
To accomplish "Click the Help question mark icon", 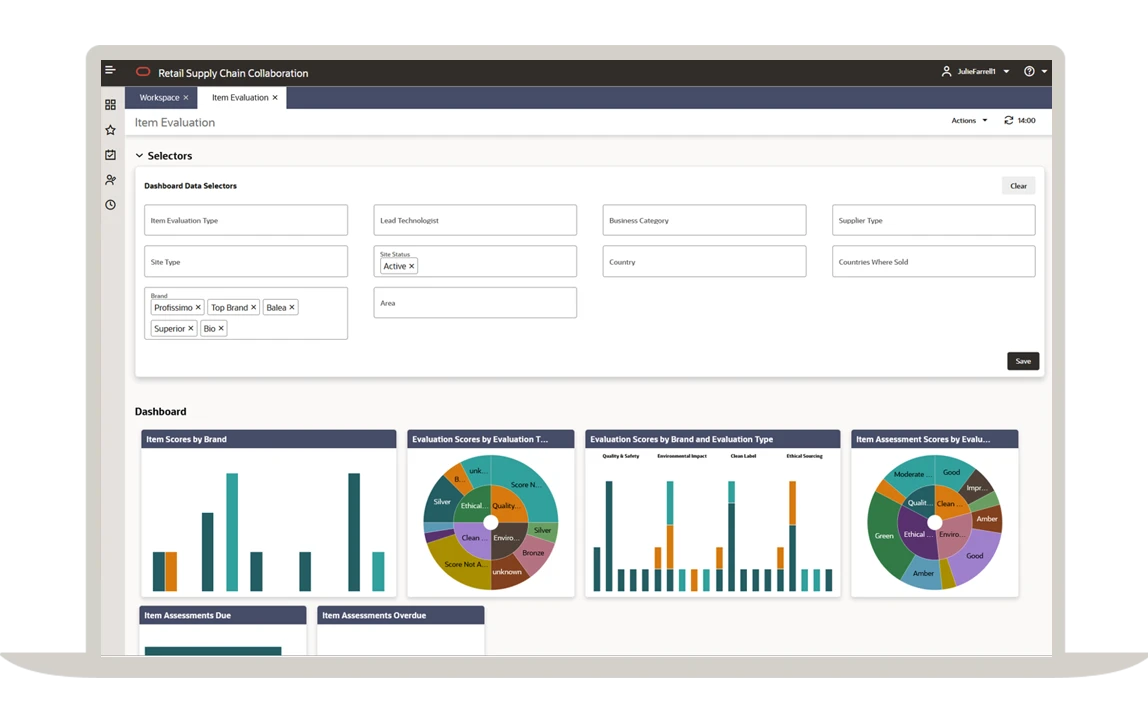I will click(x=1029, y=71).
